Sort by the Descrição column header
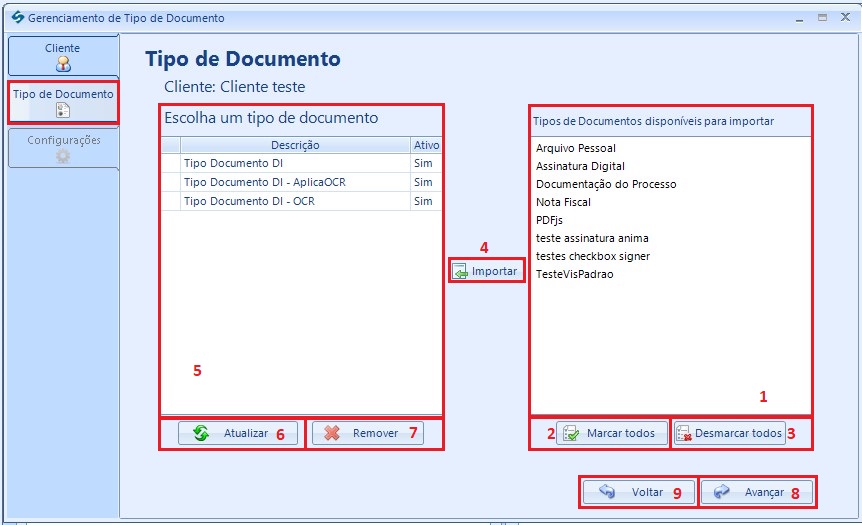Image resolution: width=862 pixels, height=525 pixels. [x=295, y=145]
